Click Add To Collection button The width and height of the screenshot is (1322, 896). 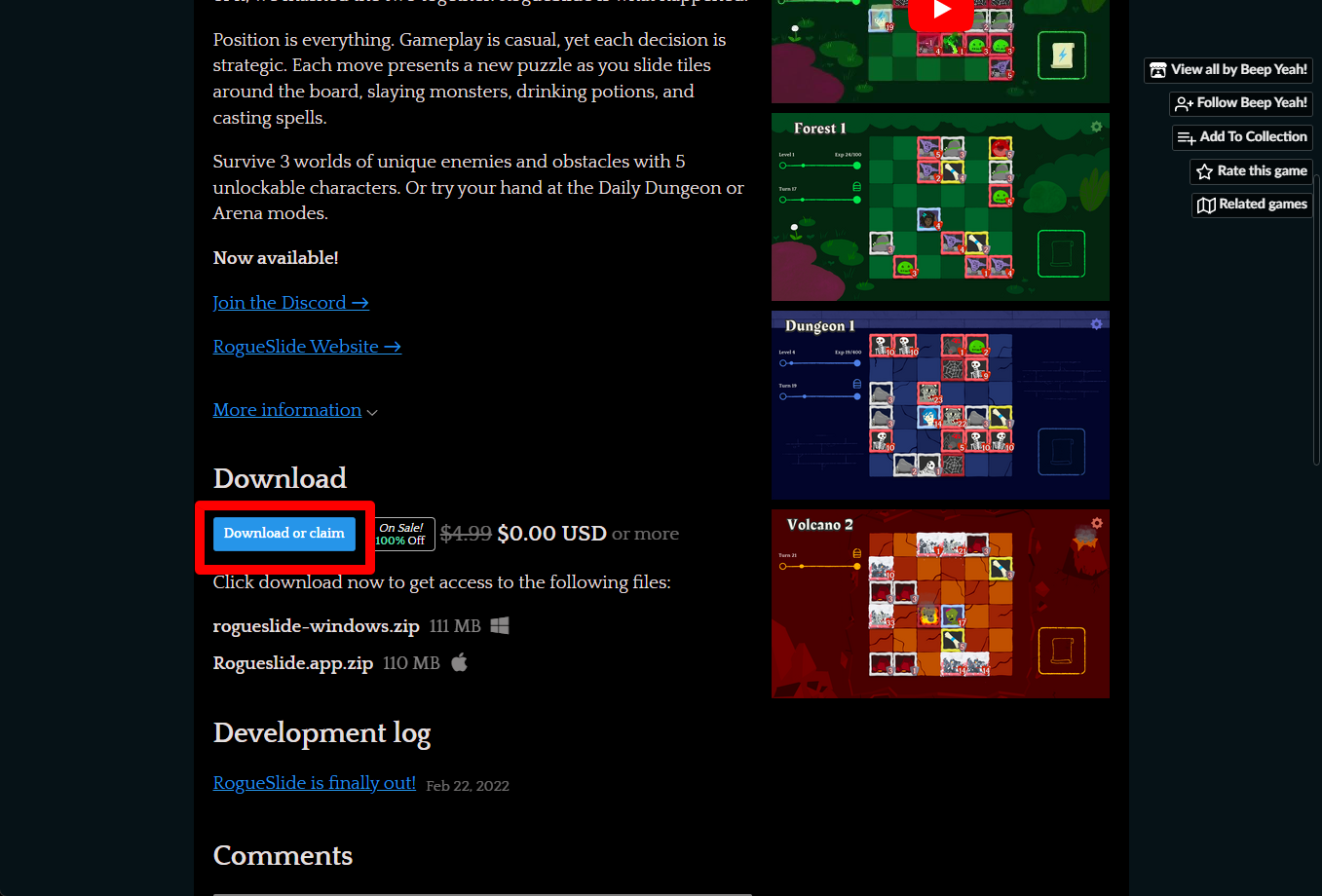[1242, 137]
